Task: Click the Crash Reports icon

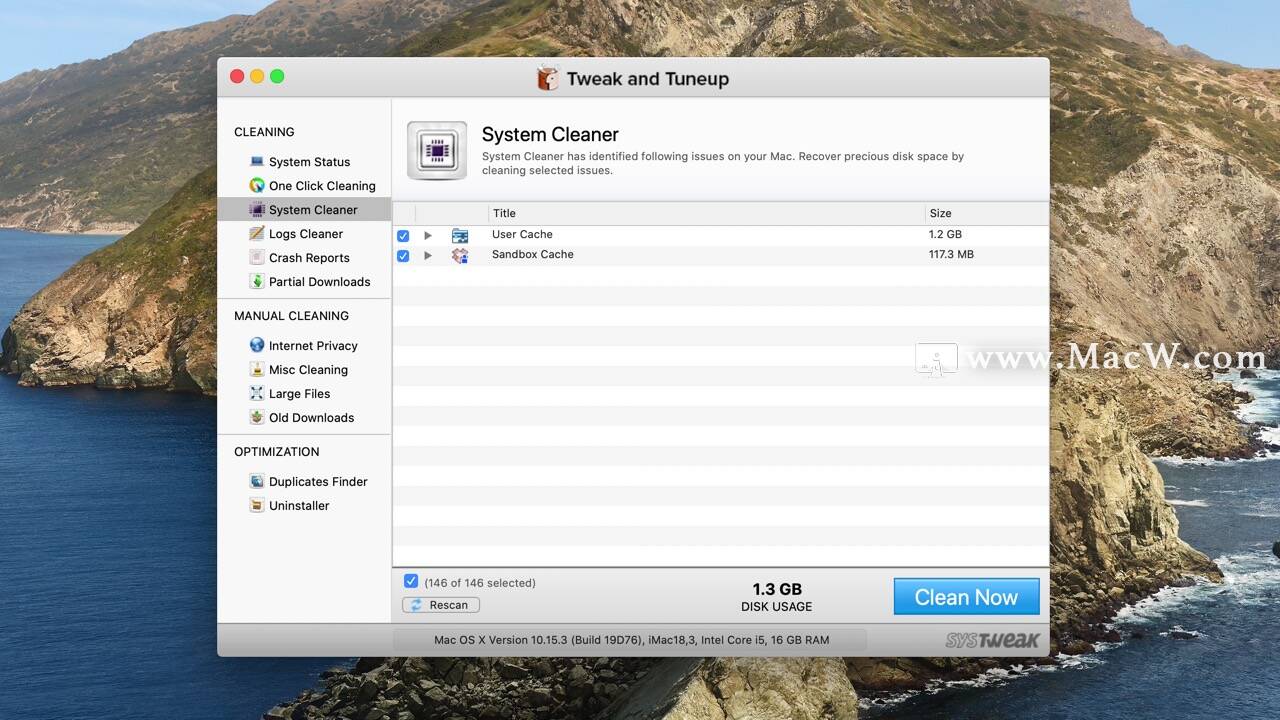Action: 257,257
